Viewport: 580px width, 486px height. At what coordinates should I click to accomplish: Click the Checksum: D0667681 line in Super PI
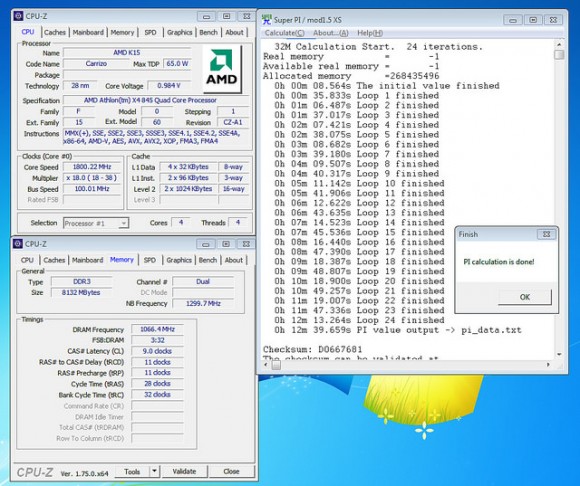tap(313, 349)
